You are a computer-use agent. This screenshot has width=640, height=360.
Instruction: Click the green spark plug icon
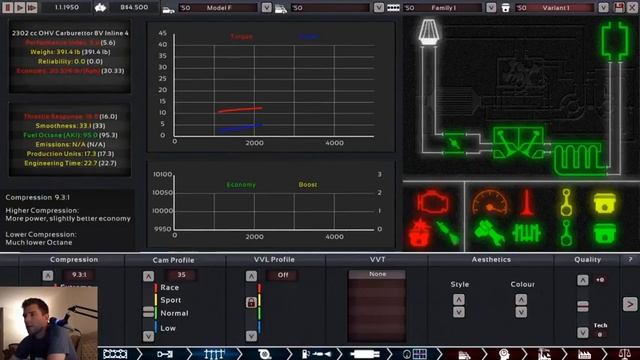[x=448, y=233]
